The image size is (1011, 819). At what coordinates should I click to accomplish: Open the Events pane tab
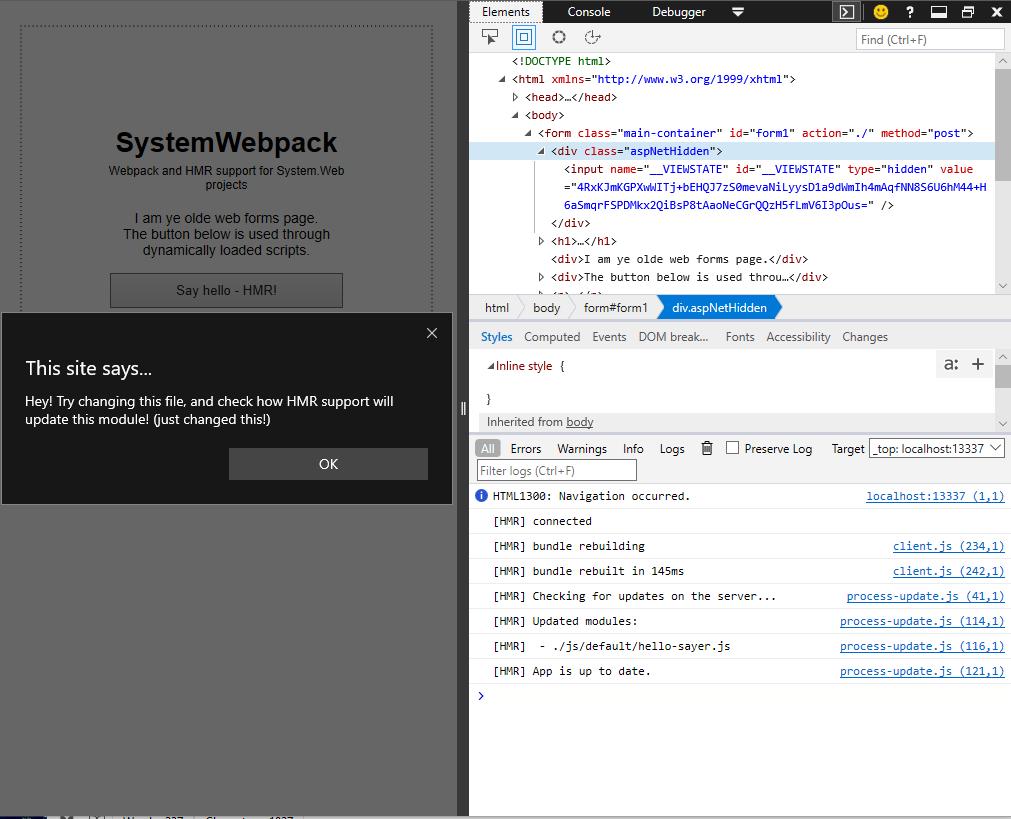[609, 337]
